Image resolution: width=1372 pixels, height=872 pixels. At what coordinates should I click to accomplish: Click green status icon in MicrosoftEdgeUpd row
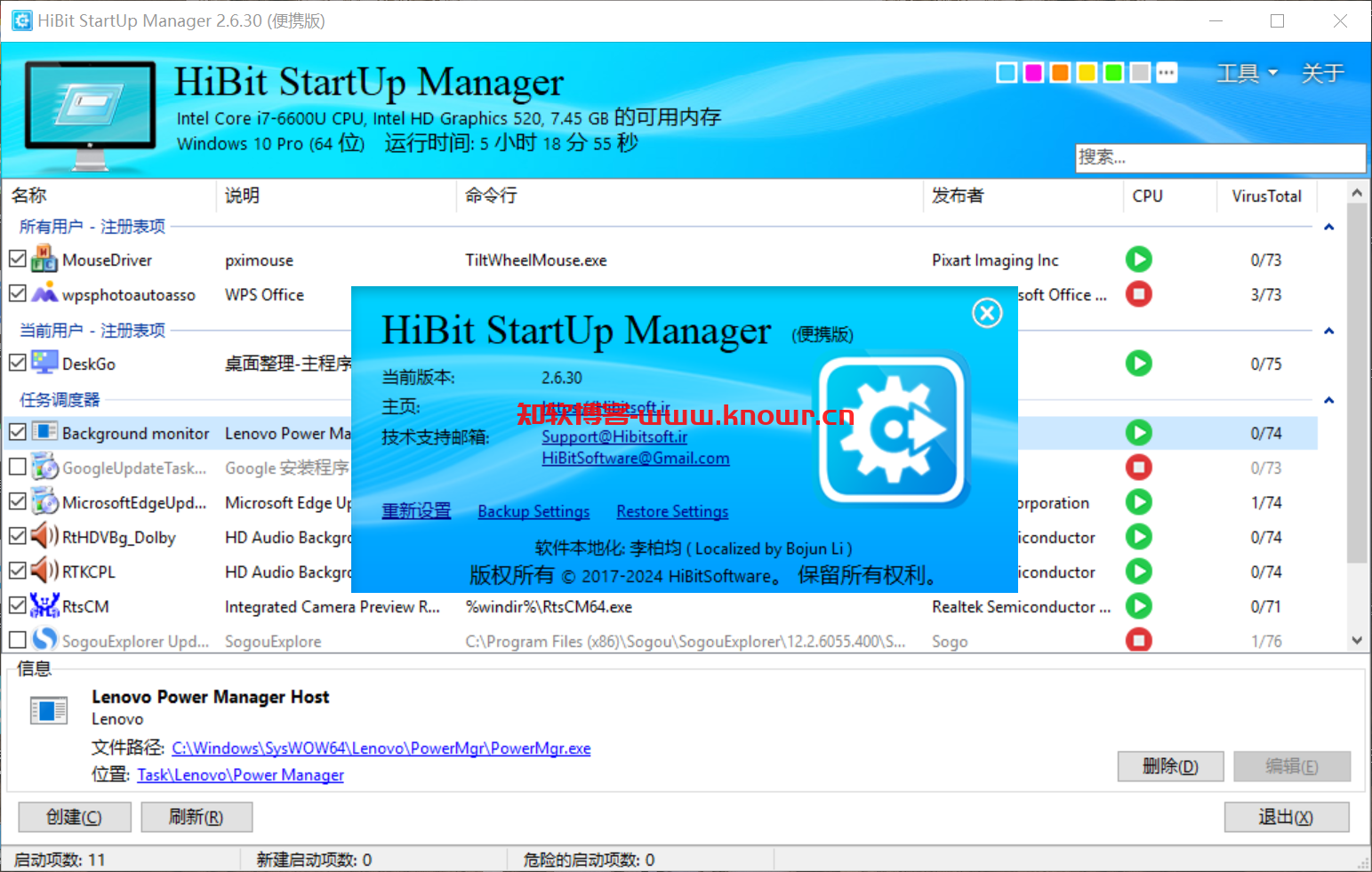pos(1138,501)
